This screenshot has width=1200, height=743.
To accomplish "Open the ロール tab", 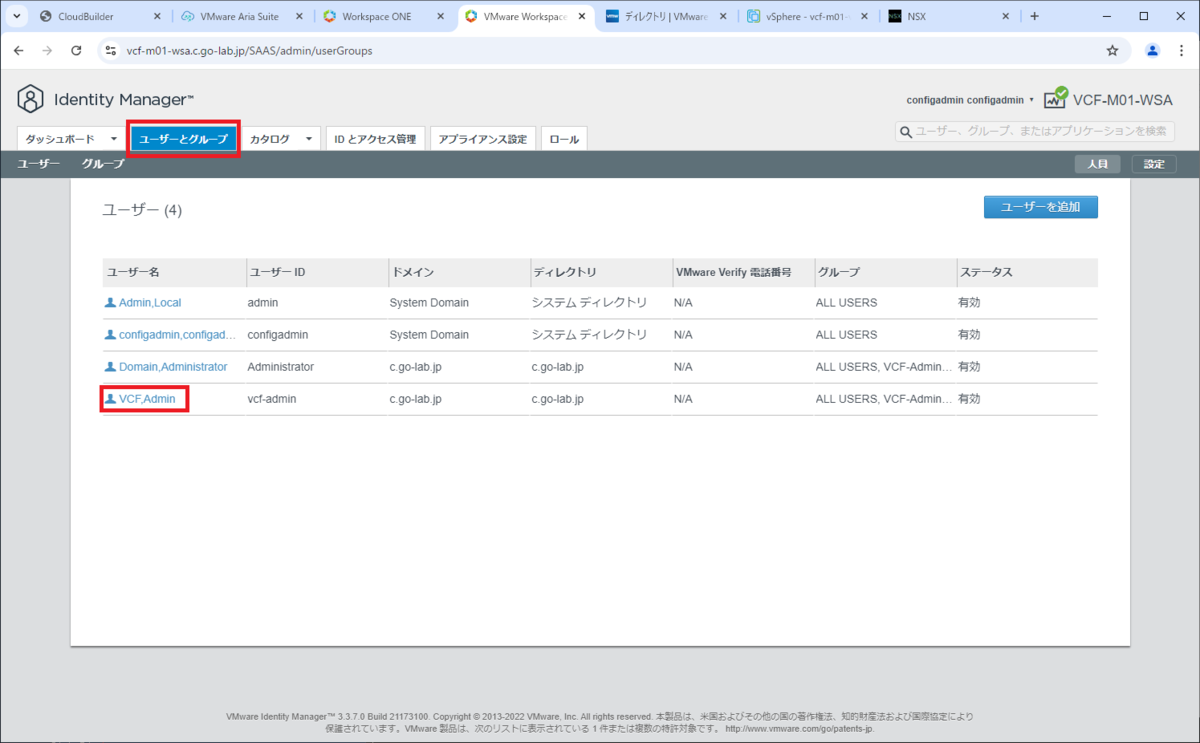I will [x=564, y=139].
